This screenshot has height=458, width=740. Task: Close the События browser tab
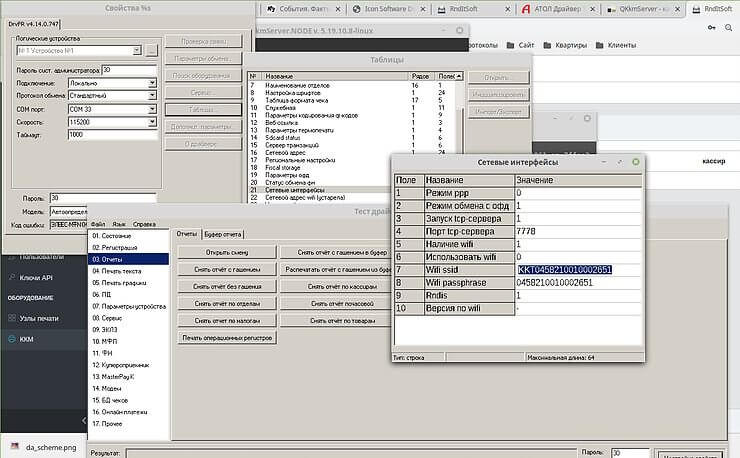(x=338, y=9)
